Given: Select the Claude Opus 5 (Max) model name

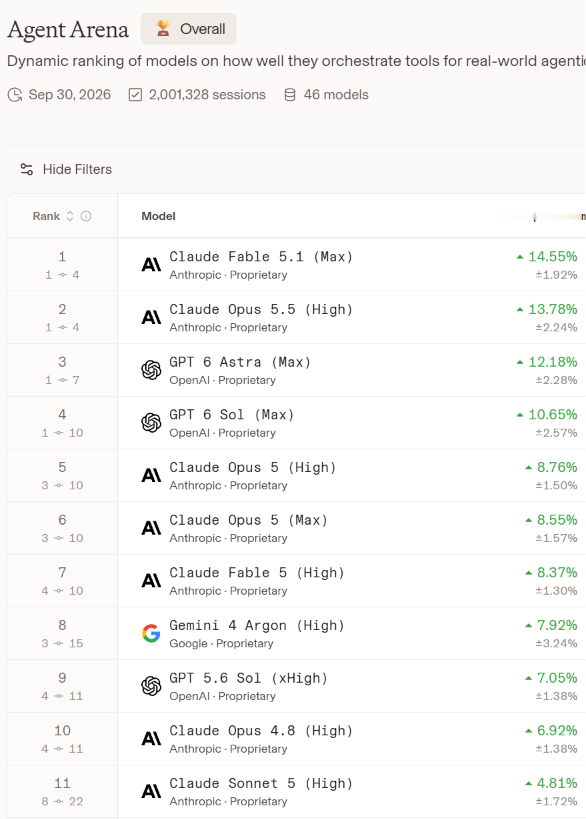Looking at the screenshot, I should [x=249, y=521].
